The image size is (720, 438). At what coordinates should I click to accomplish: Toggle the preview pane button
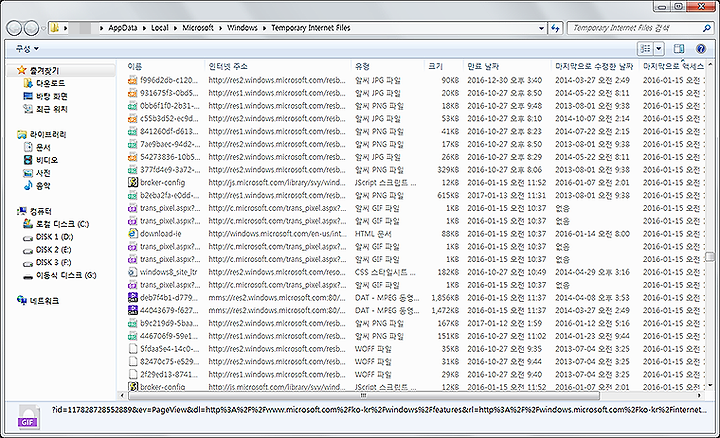[x=679, y=49]
